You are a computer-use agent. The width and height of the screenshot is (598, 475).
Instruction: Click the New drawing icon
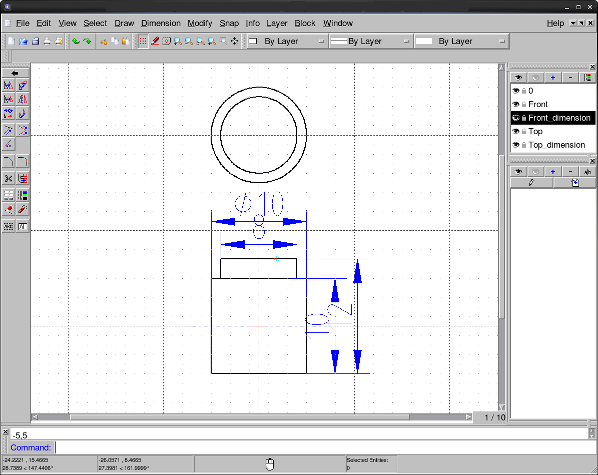point(11,41)
